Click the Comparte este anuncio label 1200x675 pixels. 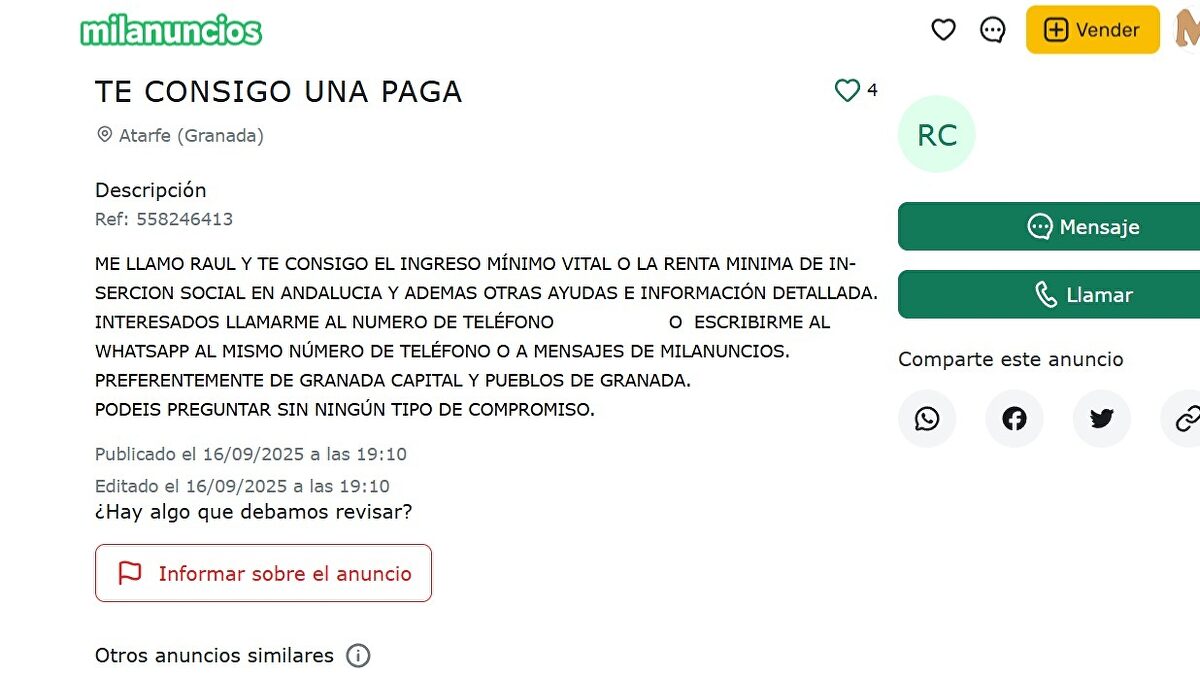pyautogui.click(x=1010, y=359)
